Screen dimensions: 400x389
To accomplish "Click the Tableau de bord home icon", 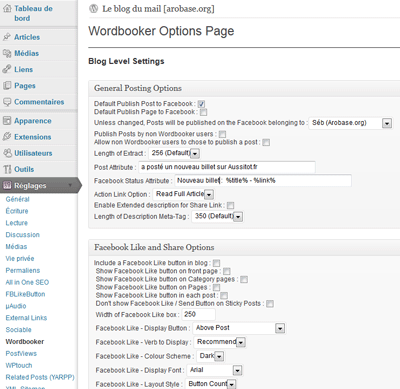I will point(7,9).
